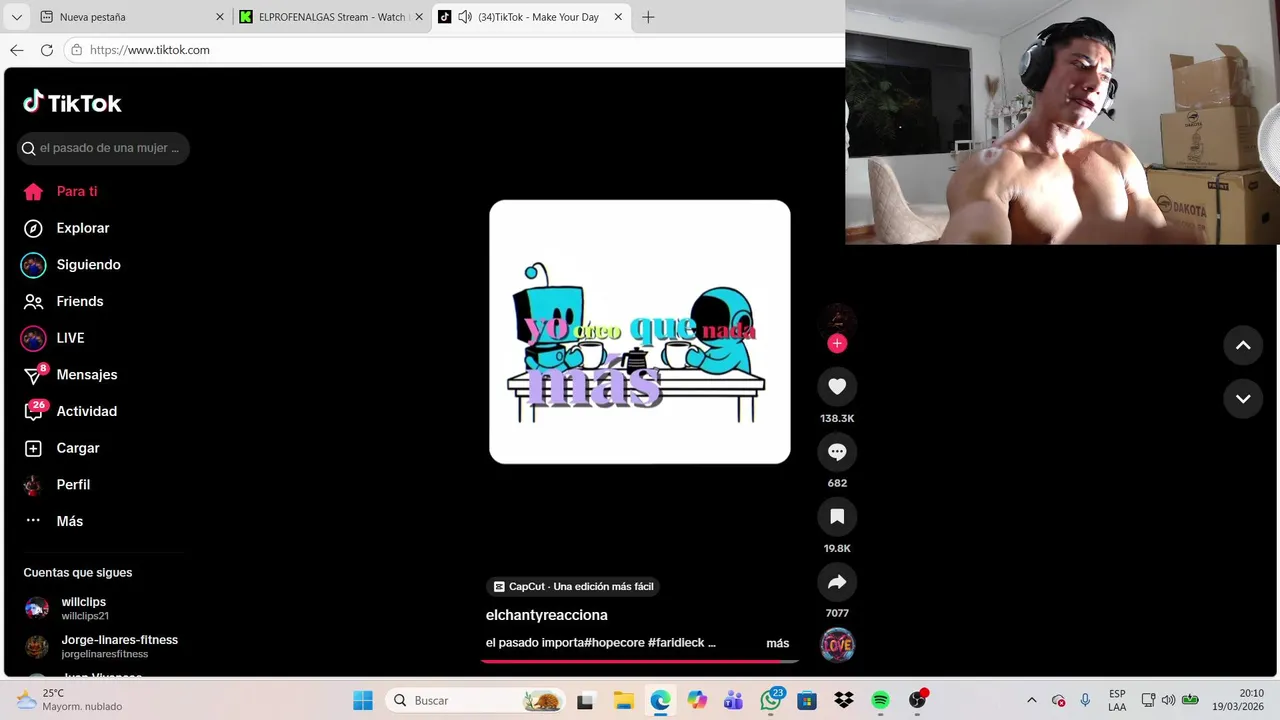Open the weather widget 25°C
1280x720 pixels.
(x=68, y=700)
